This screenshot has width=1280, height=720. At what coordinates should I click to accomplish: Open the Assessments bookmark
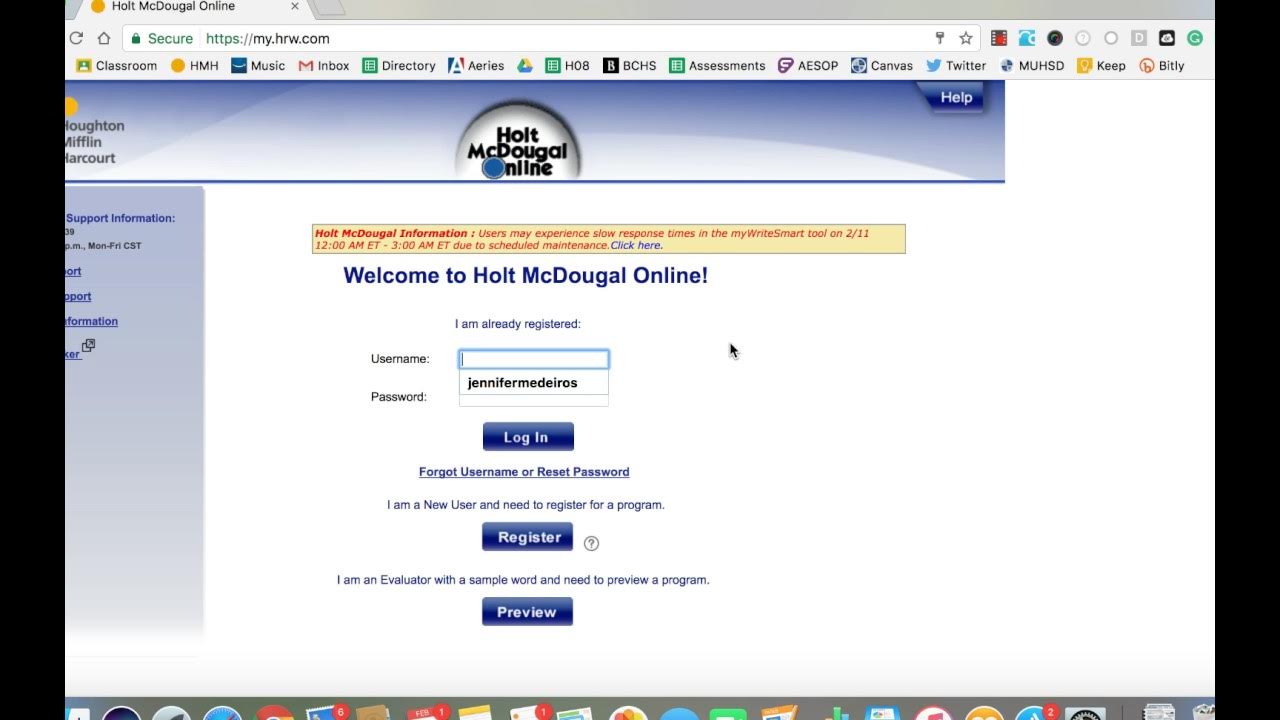[x=717, y=65]
